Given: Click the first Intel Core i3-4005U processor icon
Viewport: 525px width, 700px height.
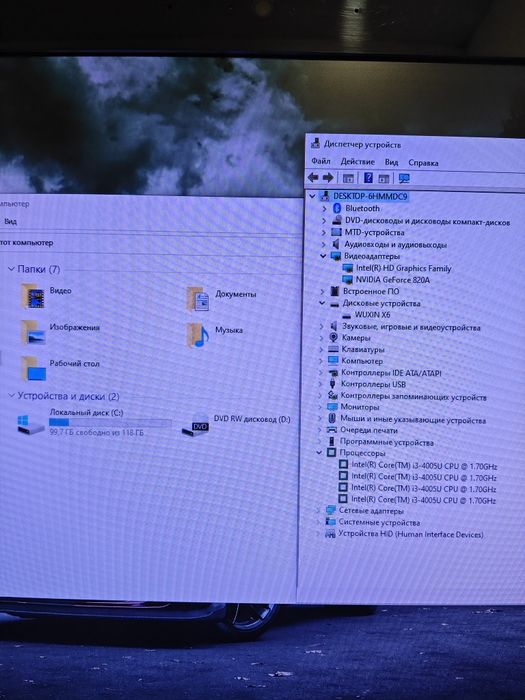Looking at the screenshot, I should coord(343,465).
